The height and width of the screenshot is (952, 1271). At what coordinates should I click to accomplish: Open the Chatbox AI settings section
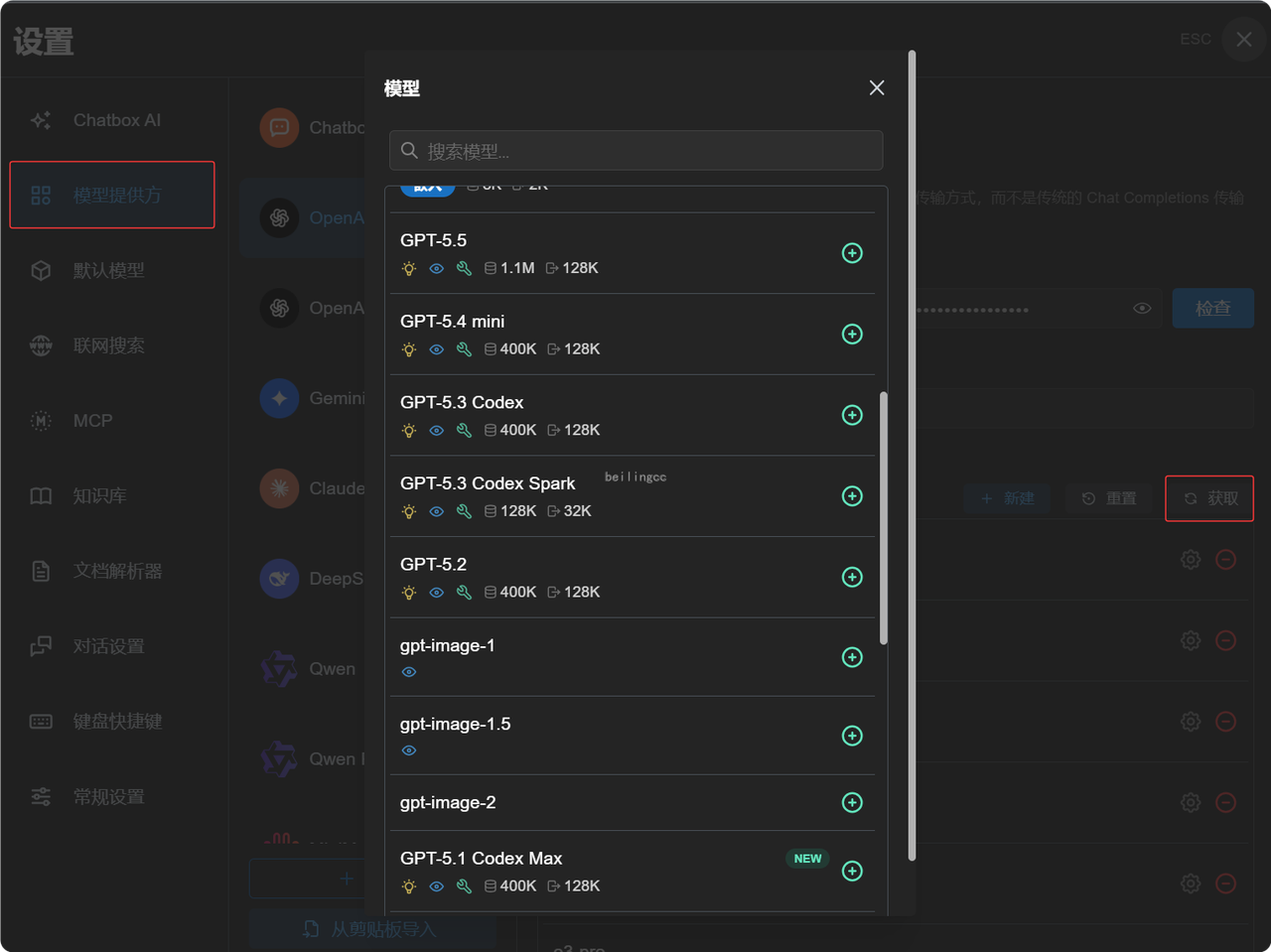(112, 120)
